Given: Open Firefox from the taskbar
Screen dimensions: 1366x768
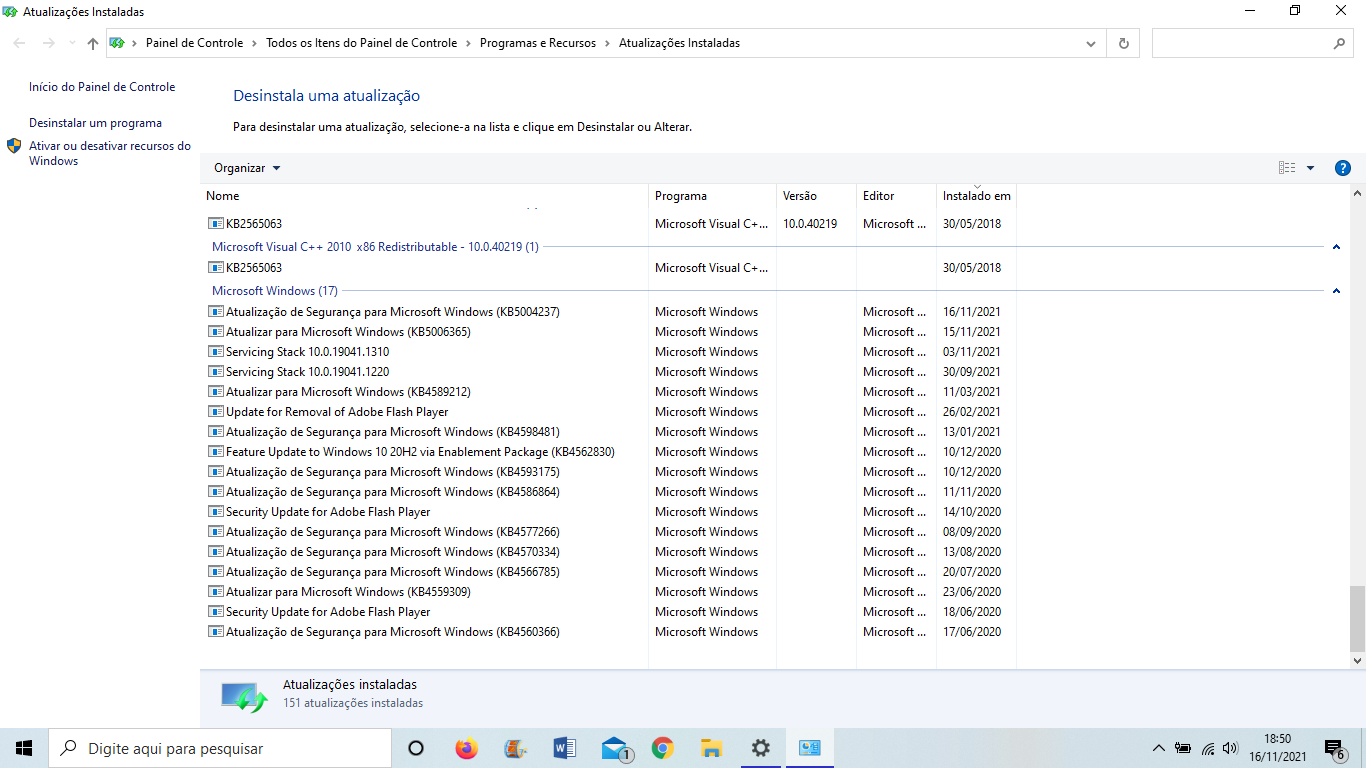Looking at the screenshot, I should tap(466, 748).
